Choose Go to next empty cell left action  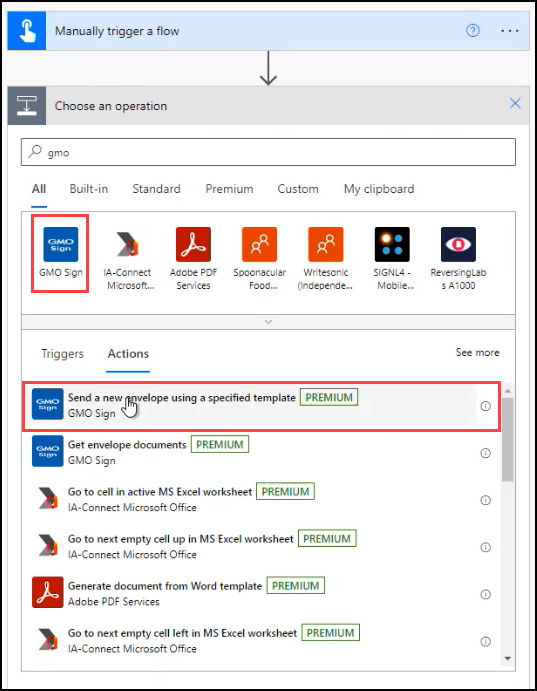[x=261, y=641]
